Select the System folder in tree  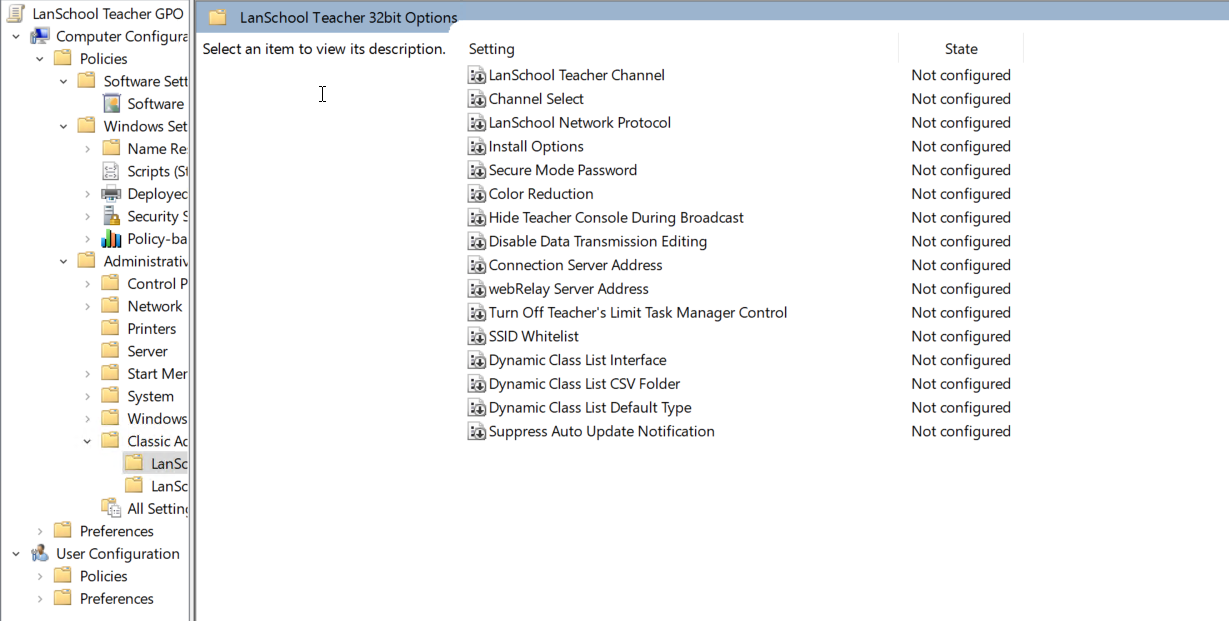point(150,396)
